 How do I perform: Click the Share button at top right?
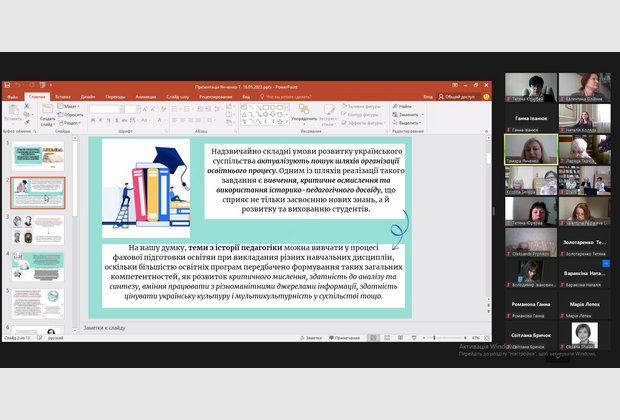coord(458,97)
